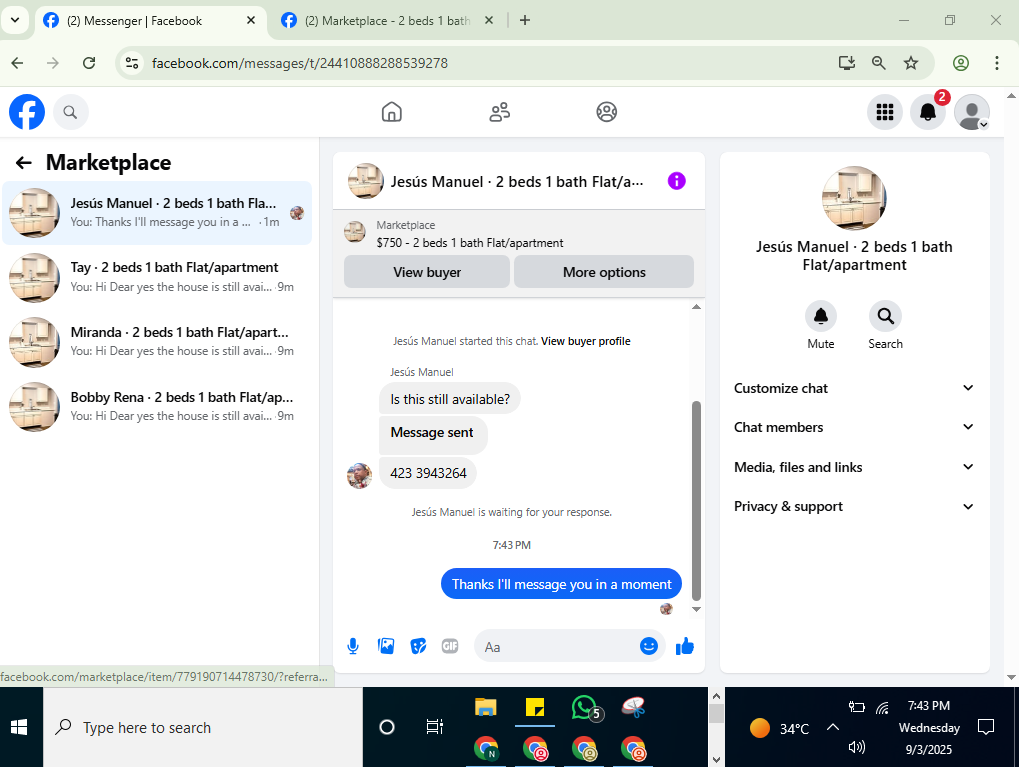The height and width of the screenshot is (767, 1019).
Task: Expand Customize chat section
Action: (854, 388)
